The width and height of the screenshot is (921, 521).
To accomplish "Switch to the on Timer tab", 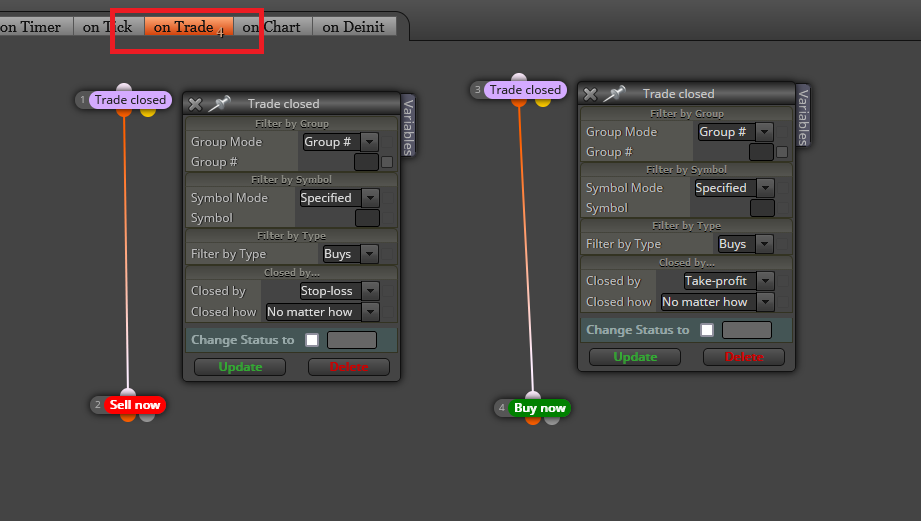I will pos(34,27).
